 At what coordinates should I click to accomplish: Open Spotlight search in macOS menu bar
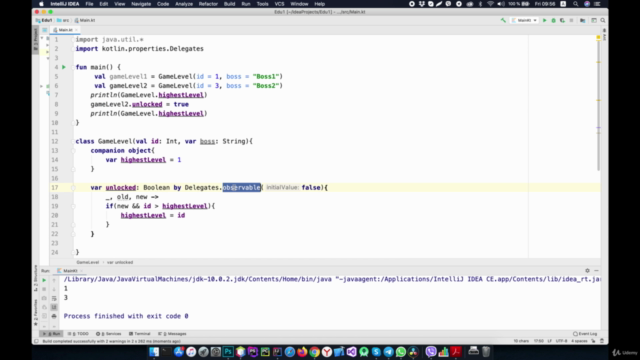click(576, 4)
